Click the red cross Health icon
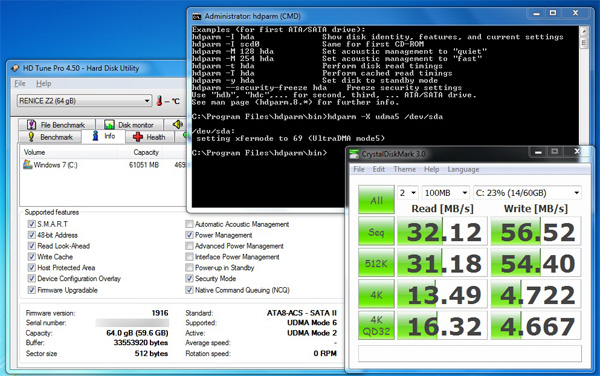The width and height of the screenshot is (600, 376). pyautogui.click(x=138, y=137)
